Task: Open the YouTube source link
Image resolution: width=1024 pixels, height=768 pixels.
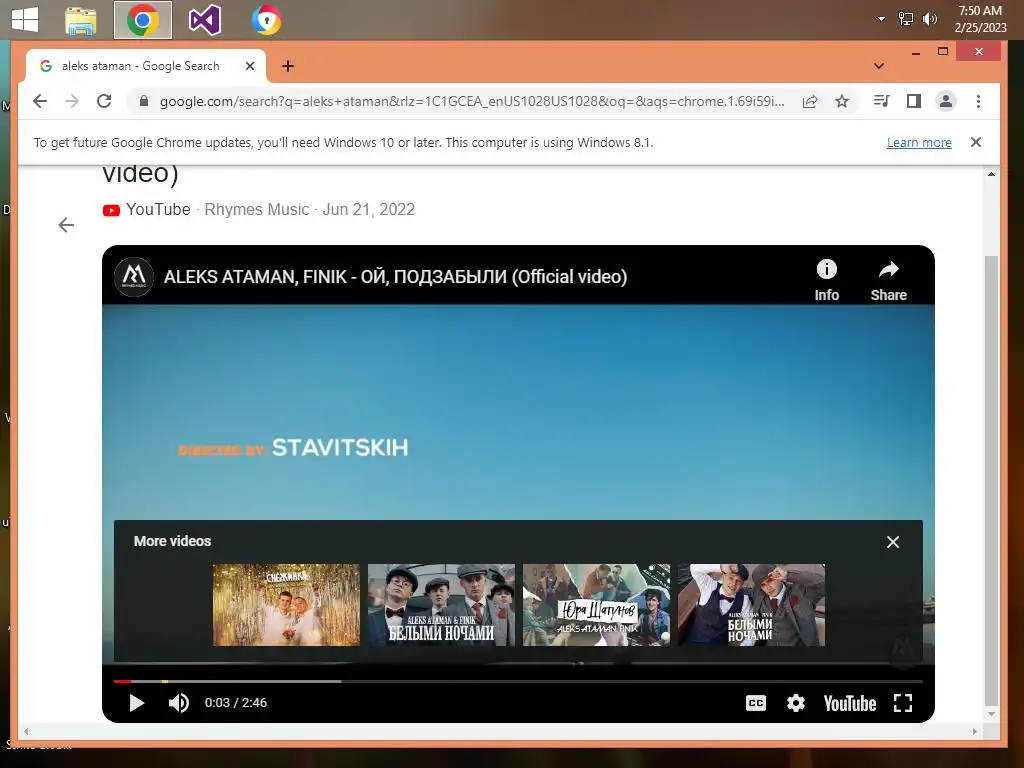Action: tap(147, 210)
